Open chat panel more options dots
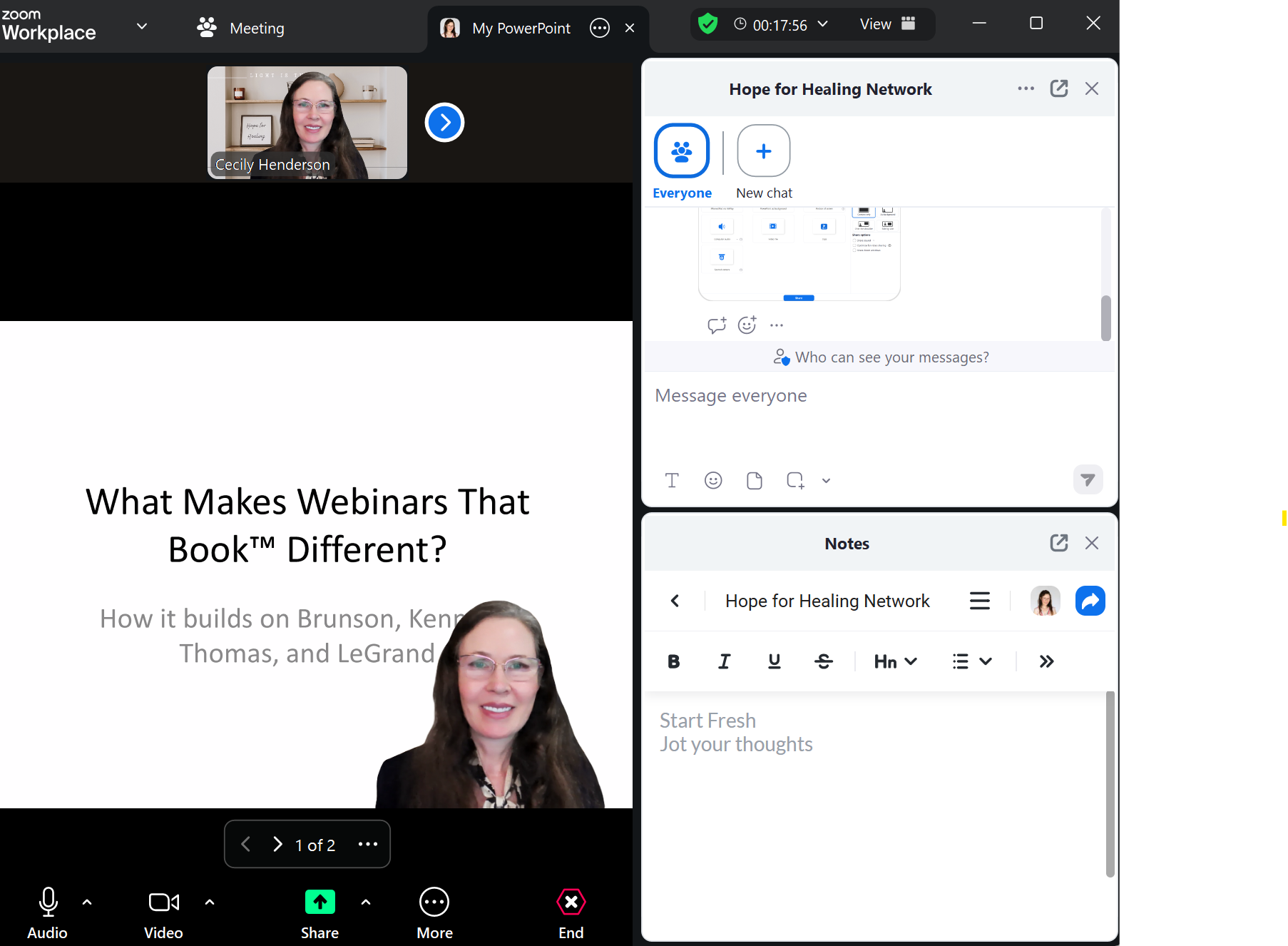Image resolution: width=1288 pixels, height=946 pixels. tap(1026, 88)
